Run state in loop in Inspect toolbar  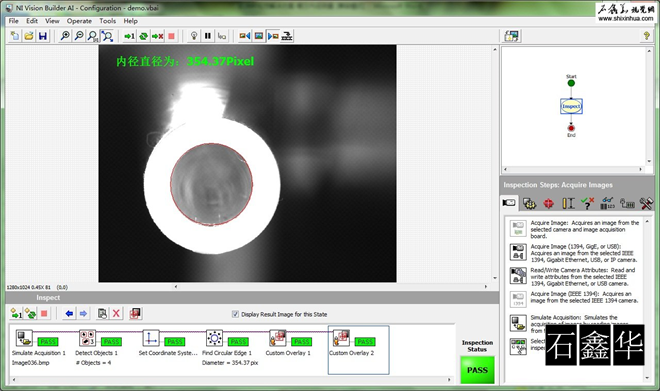(30, 314)
